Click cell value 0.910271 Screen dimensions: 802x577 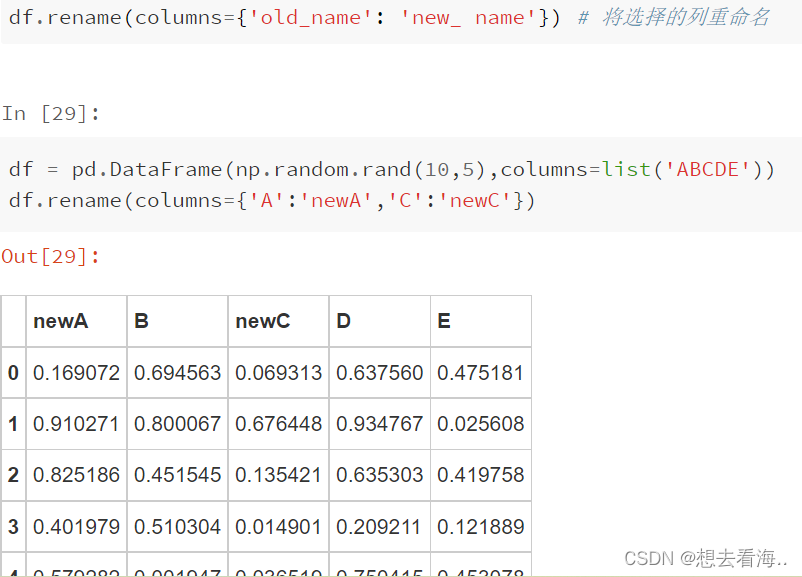click(x=76, y=424)
